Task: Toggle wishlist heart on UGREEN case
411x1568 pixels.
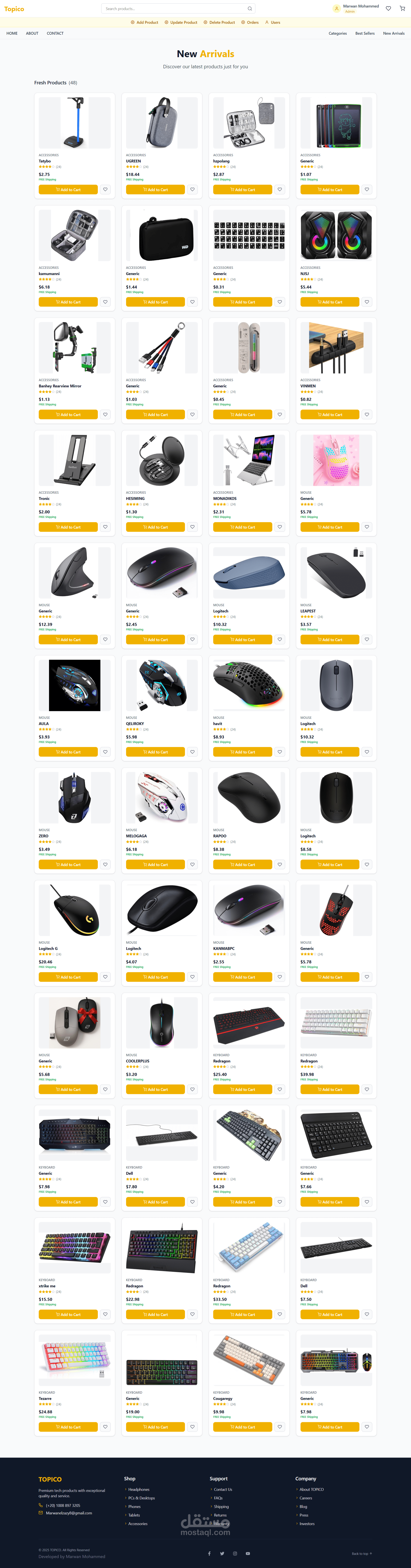Action: point(192,189)
